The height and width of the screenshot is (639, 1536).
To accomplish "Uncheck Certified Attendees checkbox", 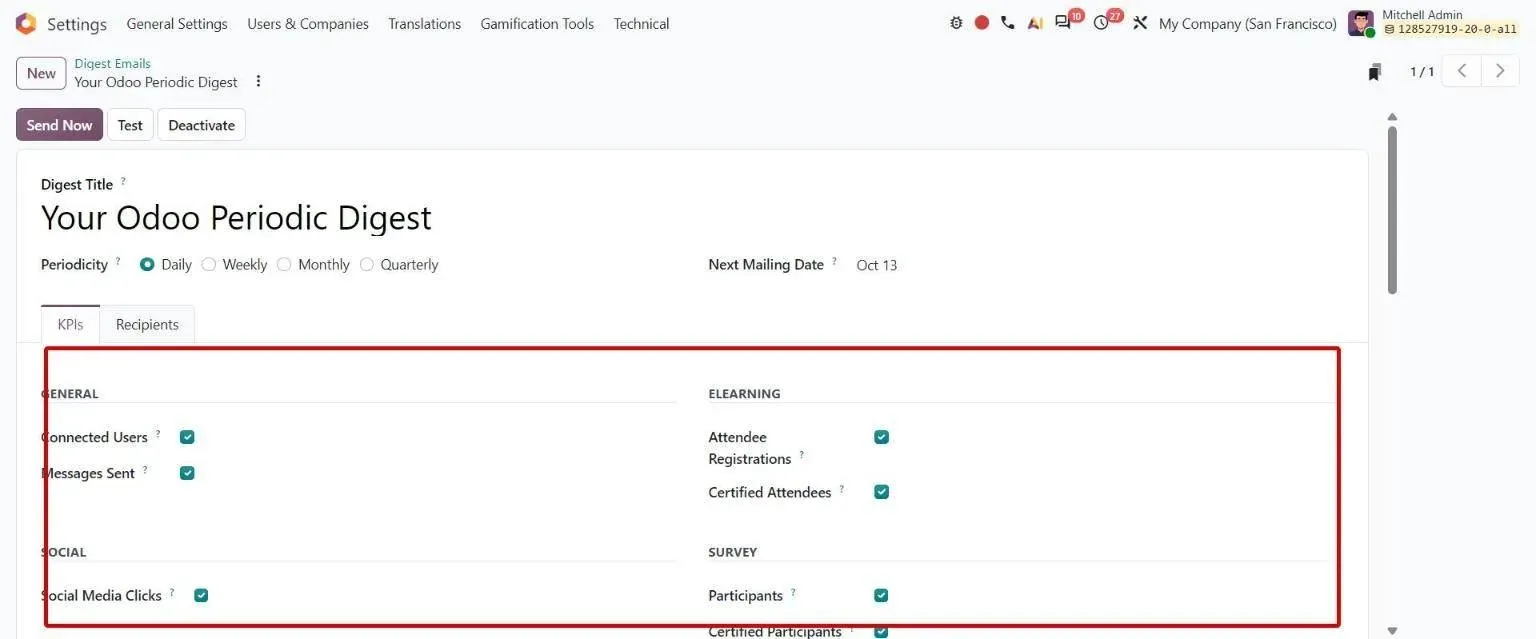I will pyautogui.click(x=881, y=492).
